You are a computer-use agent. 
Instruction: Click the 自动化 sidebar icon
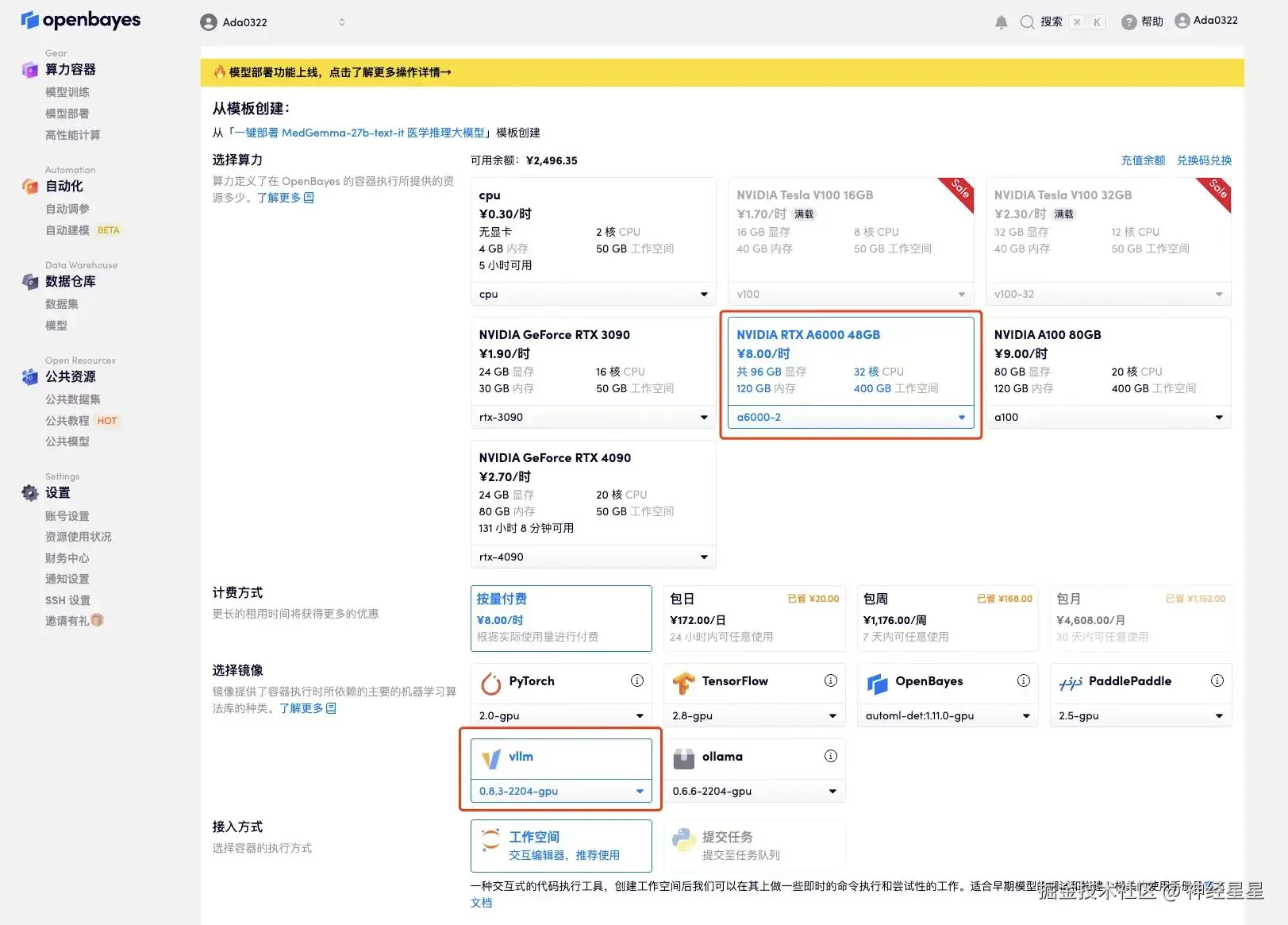click(30, 187)
